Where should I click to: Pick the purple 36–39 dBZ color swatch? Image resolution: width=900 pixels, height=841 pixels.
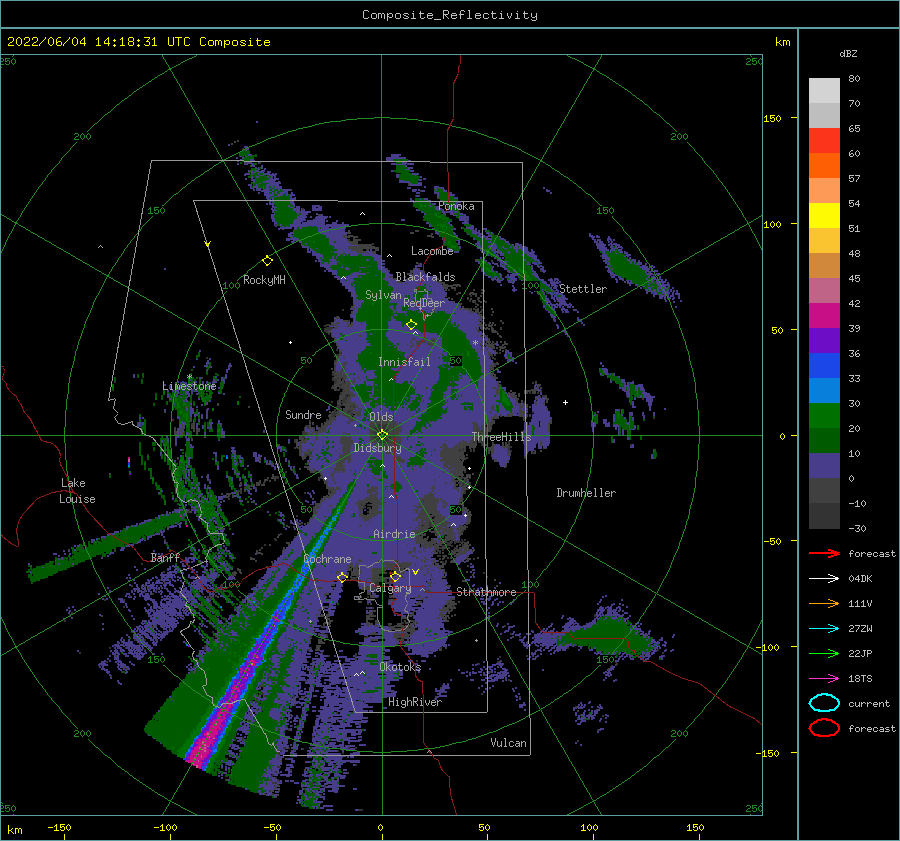[x=824, y=340]
